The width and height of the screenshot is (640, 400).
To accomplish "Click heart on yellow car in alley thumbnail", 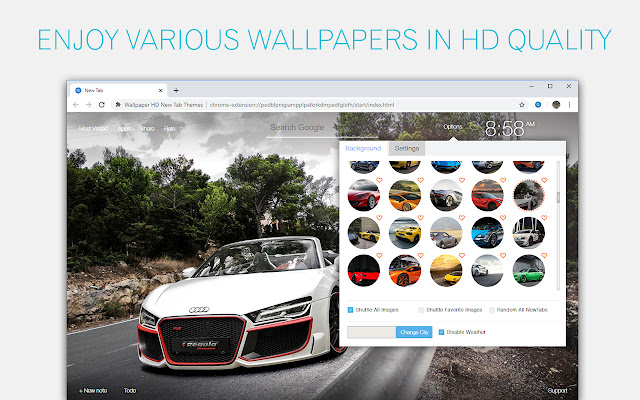I will [379, 218].
